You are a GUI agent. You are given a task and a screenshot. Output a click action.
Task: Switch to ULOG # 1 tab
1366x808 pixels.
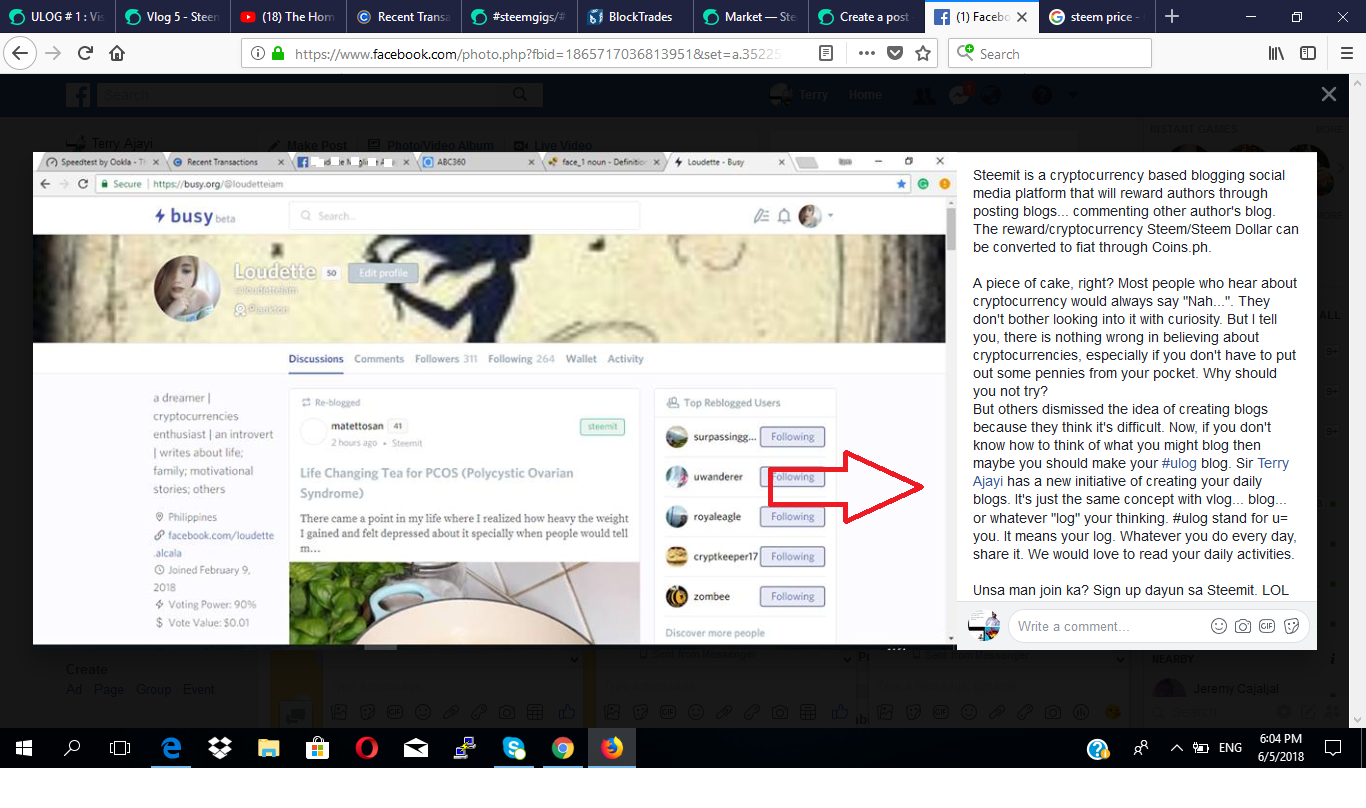point(57,16)
